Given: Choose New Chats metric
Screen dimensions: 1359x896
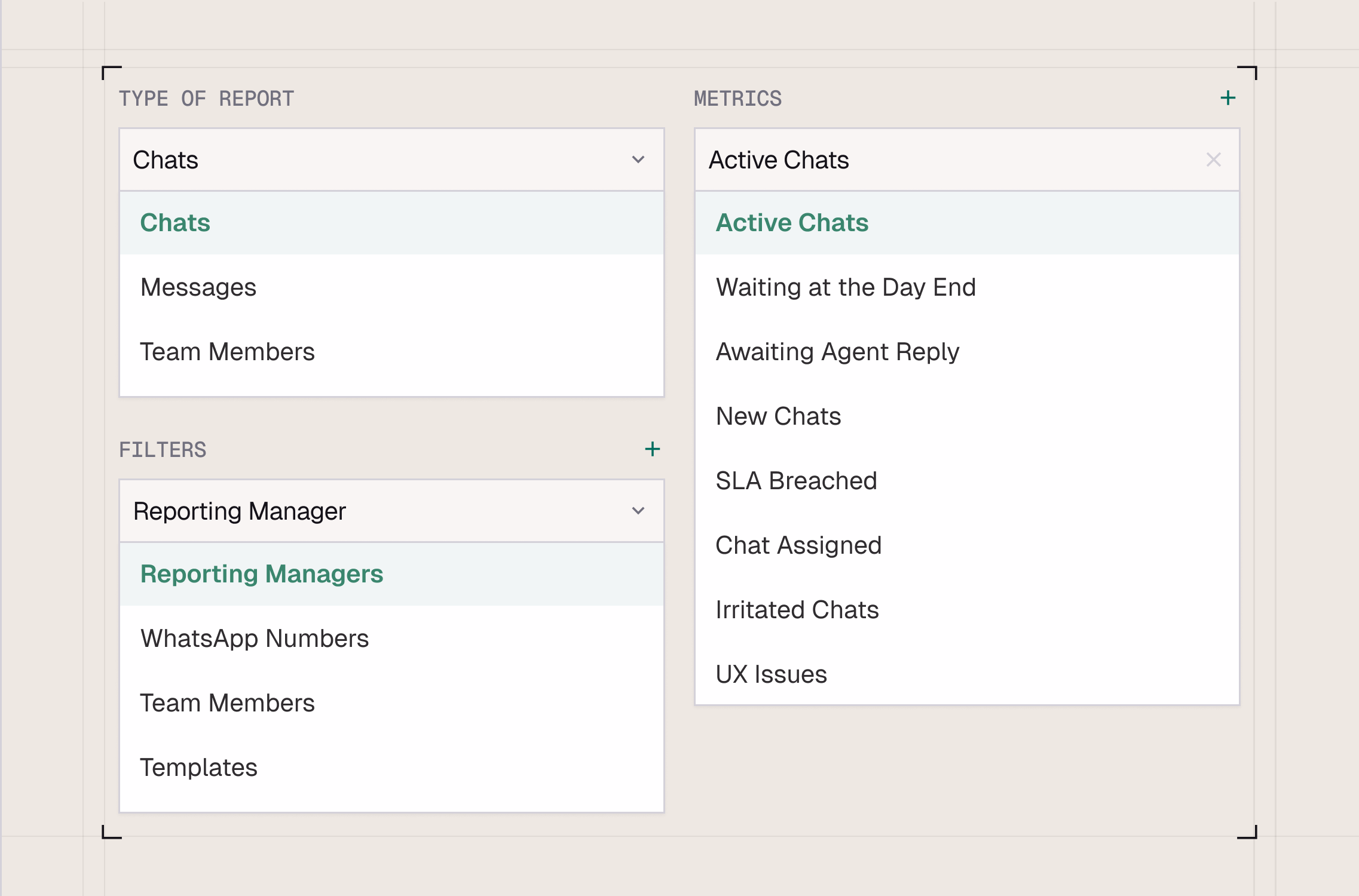Looking at the screenshot, I should [778, 416].
